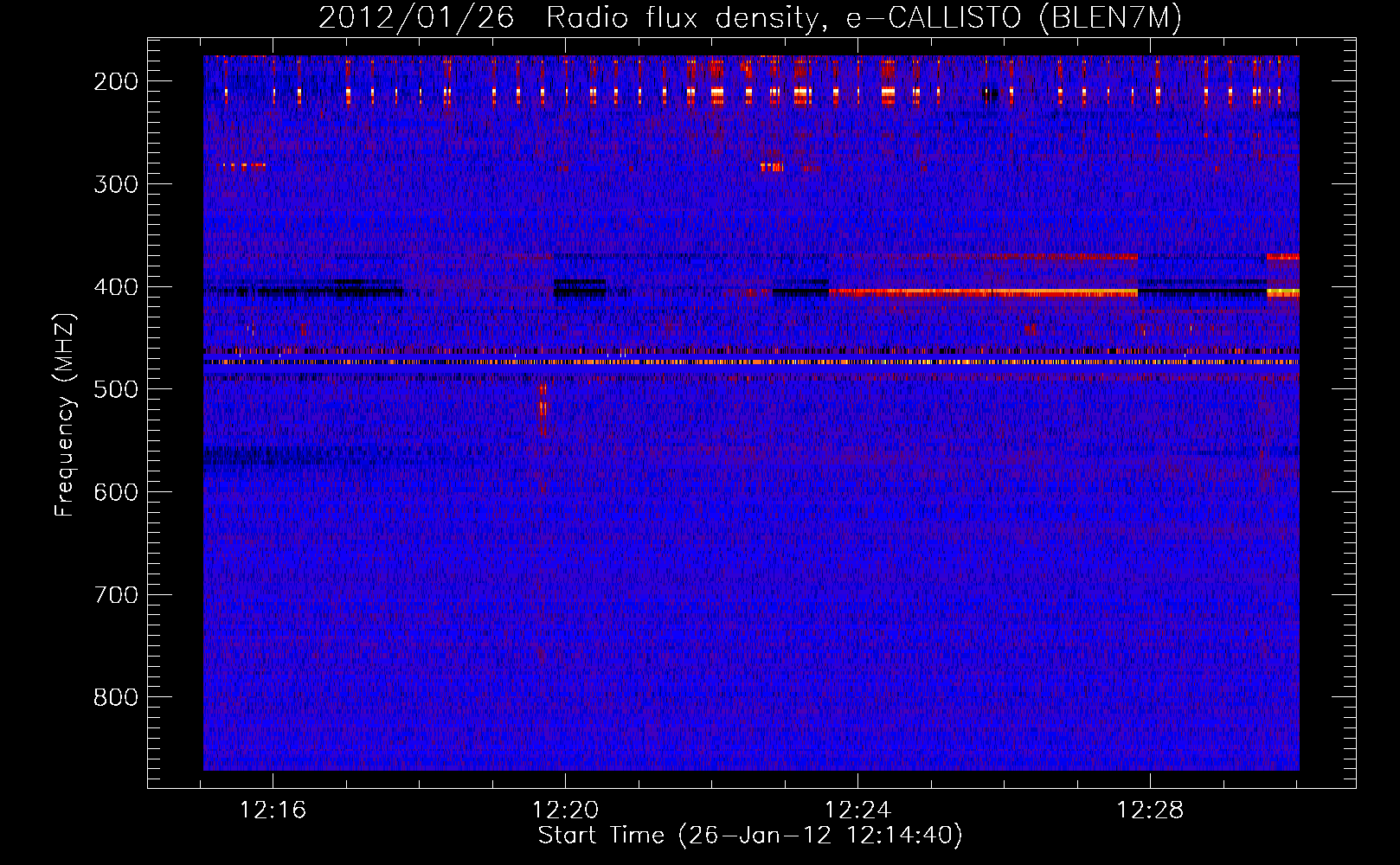Click the 200 frequency tick label
1400x865 pixels.
click(x=116, y=81)
